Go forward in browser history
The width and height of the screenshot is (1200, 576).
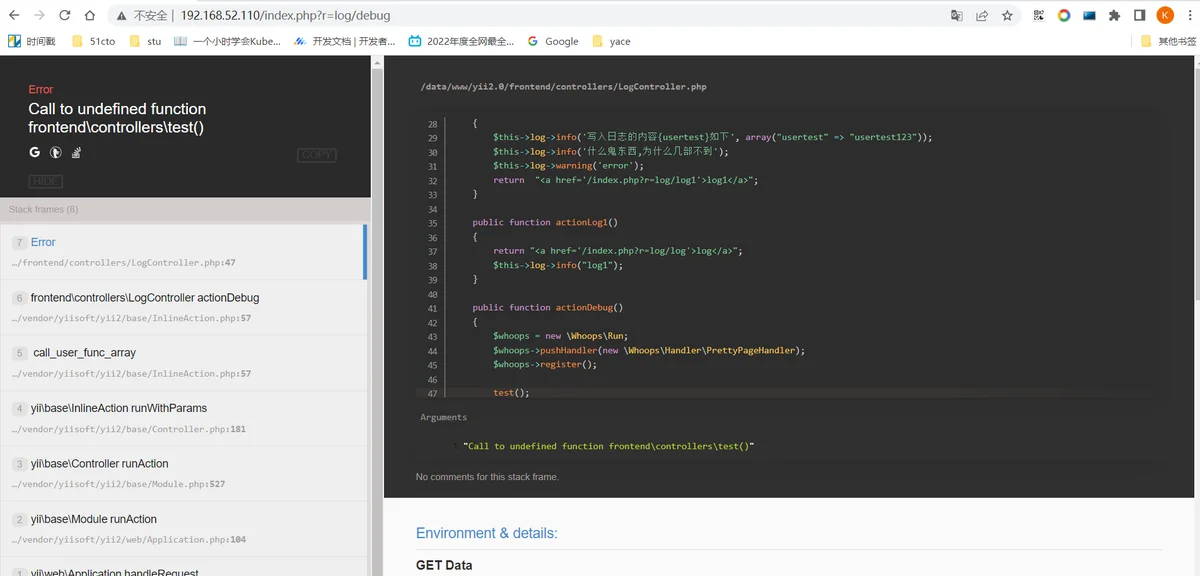[40, 15]
